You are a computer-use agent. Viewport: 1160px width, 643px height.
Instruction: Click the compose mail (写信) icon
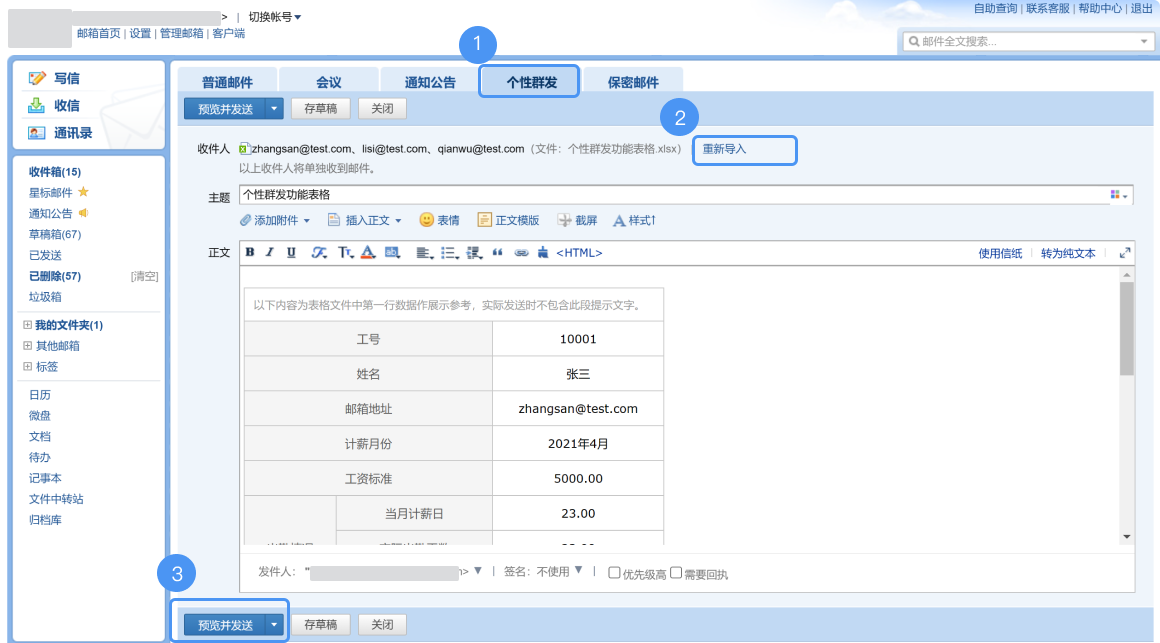[x=38, y=78]
